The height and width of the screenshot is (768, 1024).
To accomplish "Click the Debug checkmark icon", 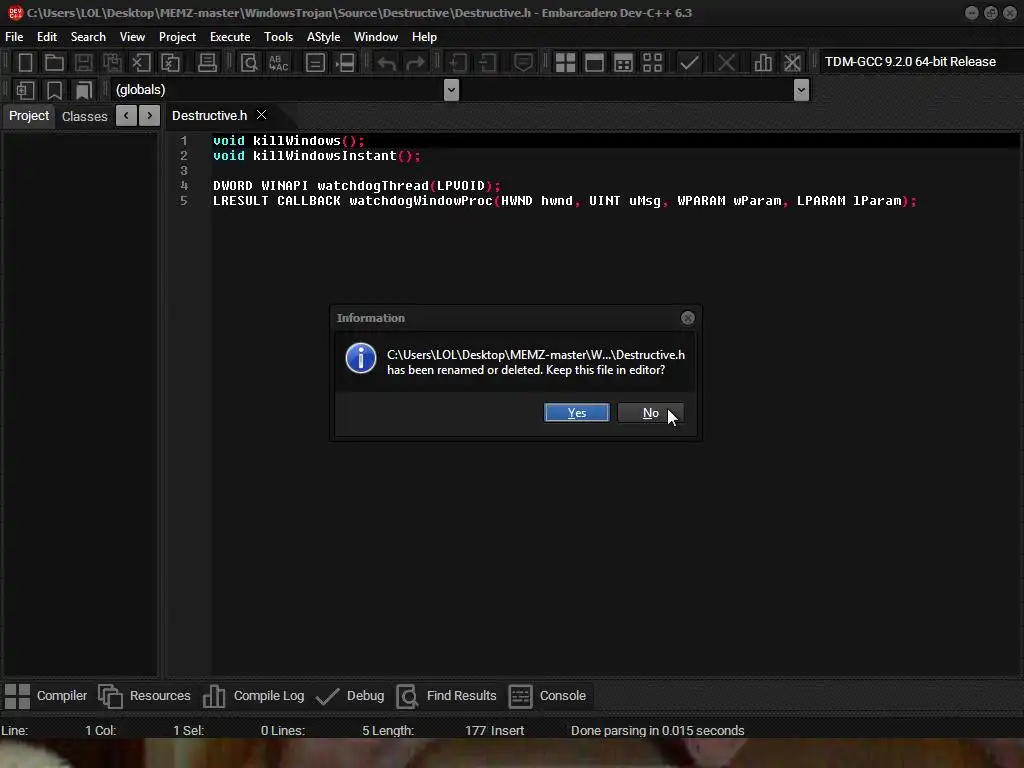I will (690, 63).
